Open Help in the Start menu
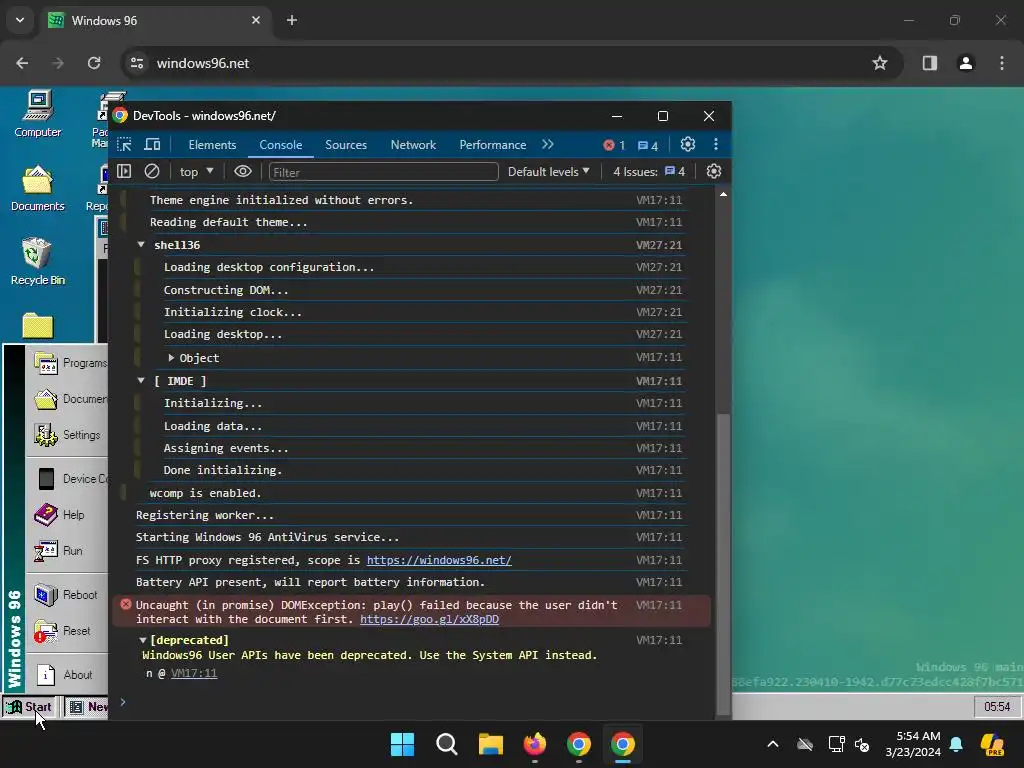Image resolution: width=1024 pixels, height=768 pixels. click(x=67, y=515)
